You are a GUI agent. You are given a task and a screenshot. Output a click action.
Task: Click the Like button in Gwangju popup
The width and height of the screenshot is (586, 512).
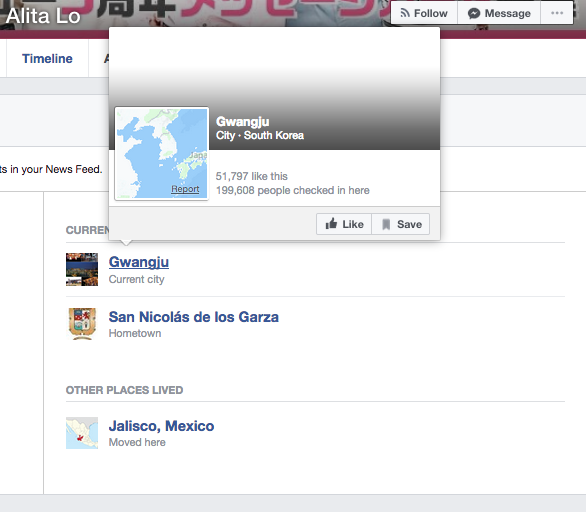pyautogui.click(x=344, y=224)
